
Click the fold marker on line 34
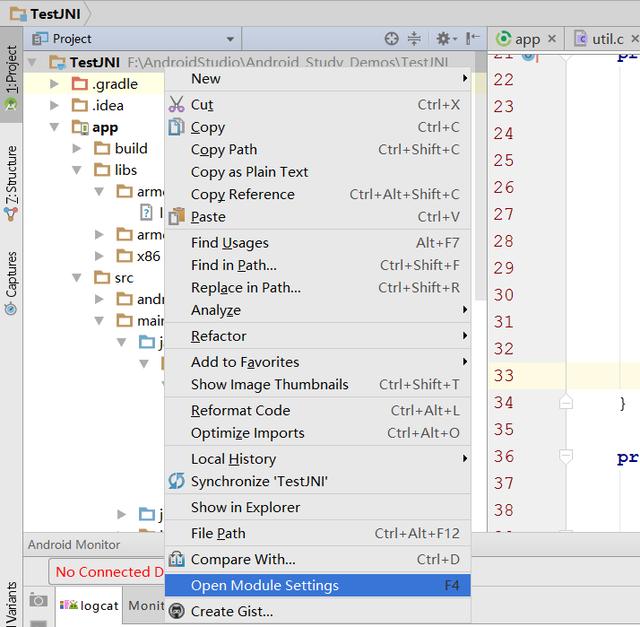point(566,402)
